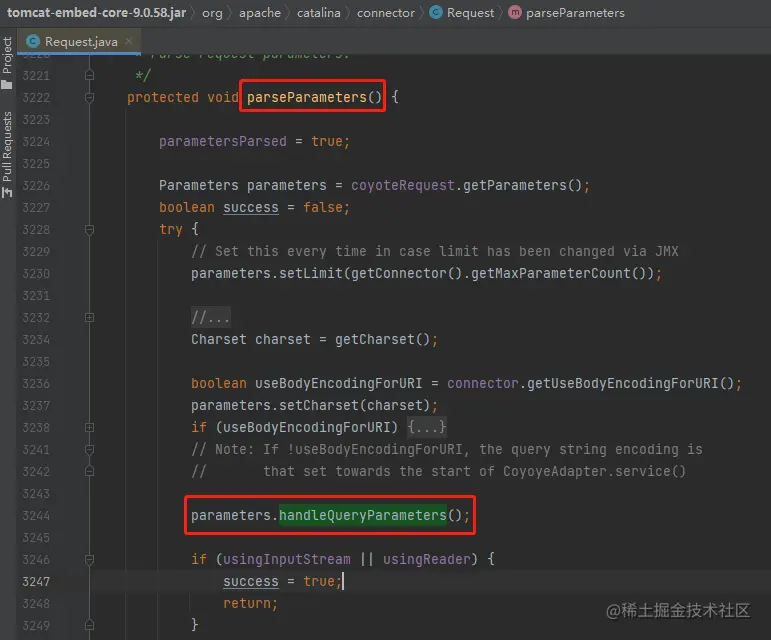Collapse the parseParameters method at line 3222
The height and width of the screenshot is (640, 771).
point(89,98)
